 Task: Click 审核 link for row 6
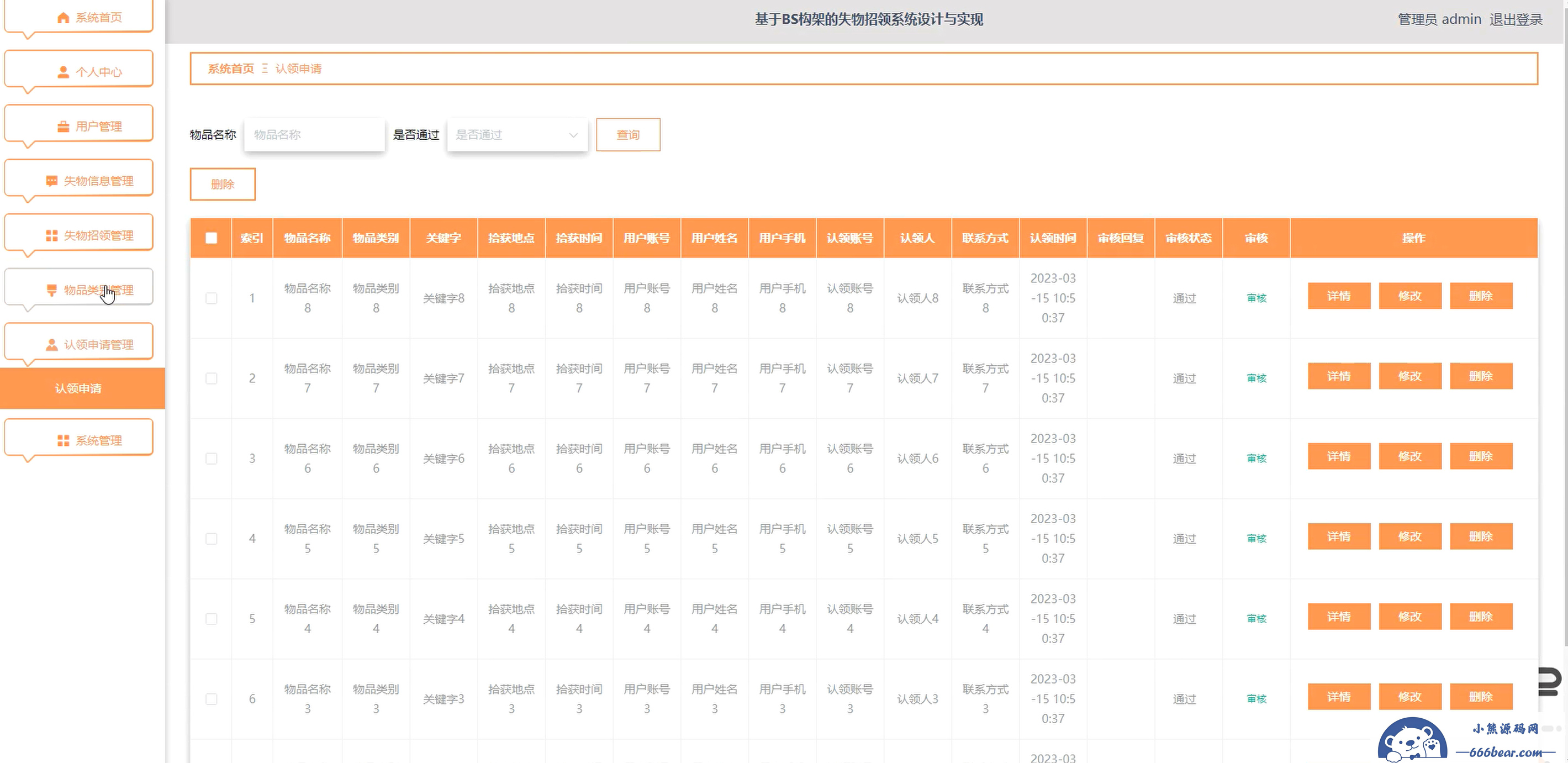point(1256,699)
